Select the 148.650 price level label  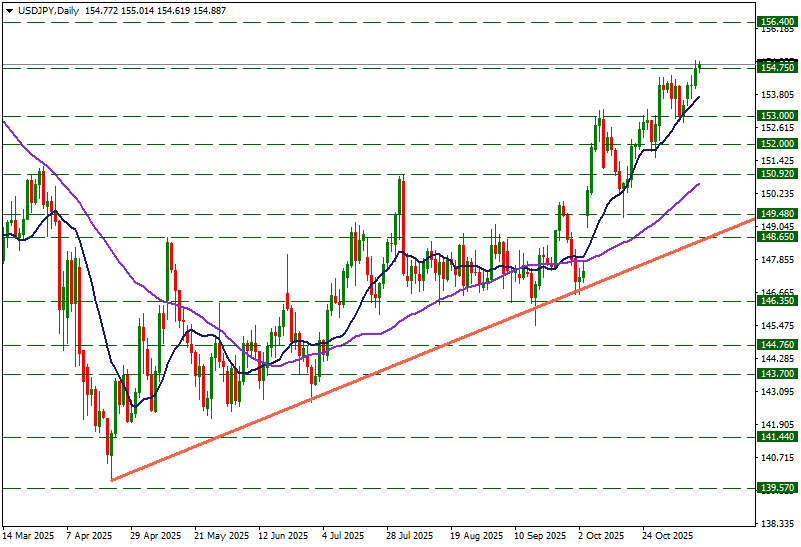click(x=776, y=237)
